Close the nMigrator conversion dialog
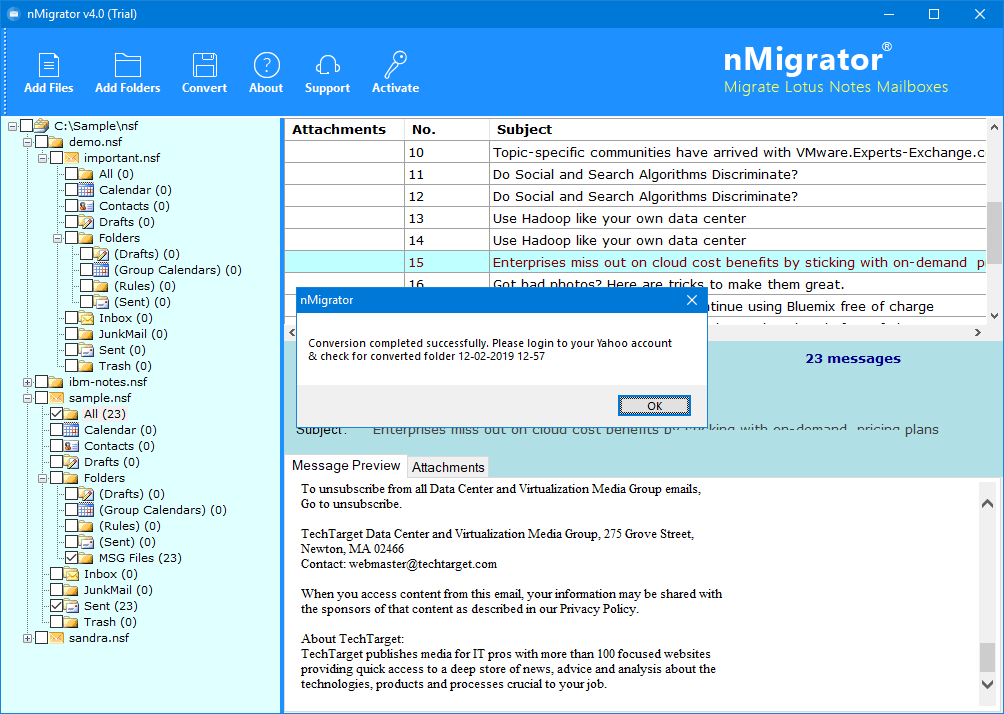 click(692, 300)
